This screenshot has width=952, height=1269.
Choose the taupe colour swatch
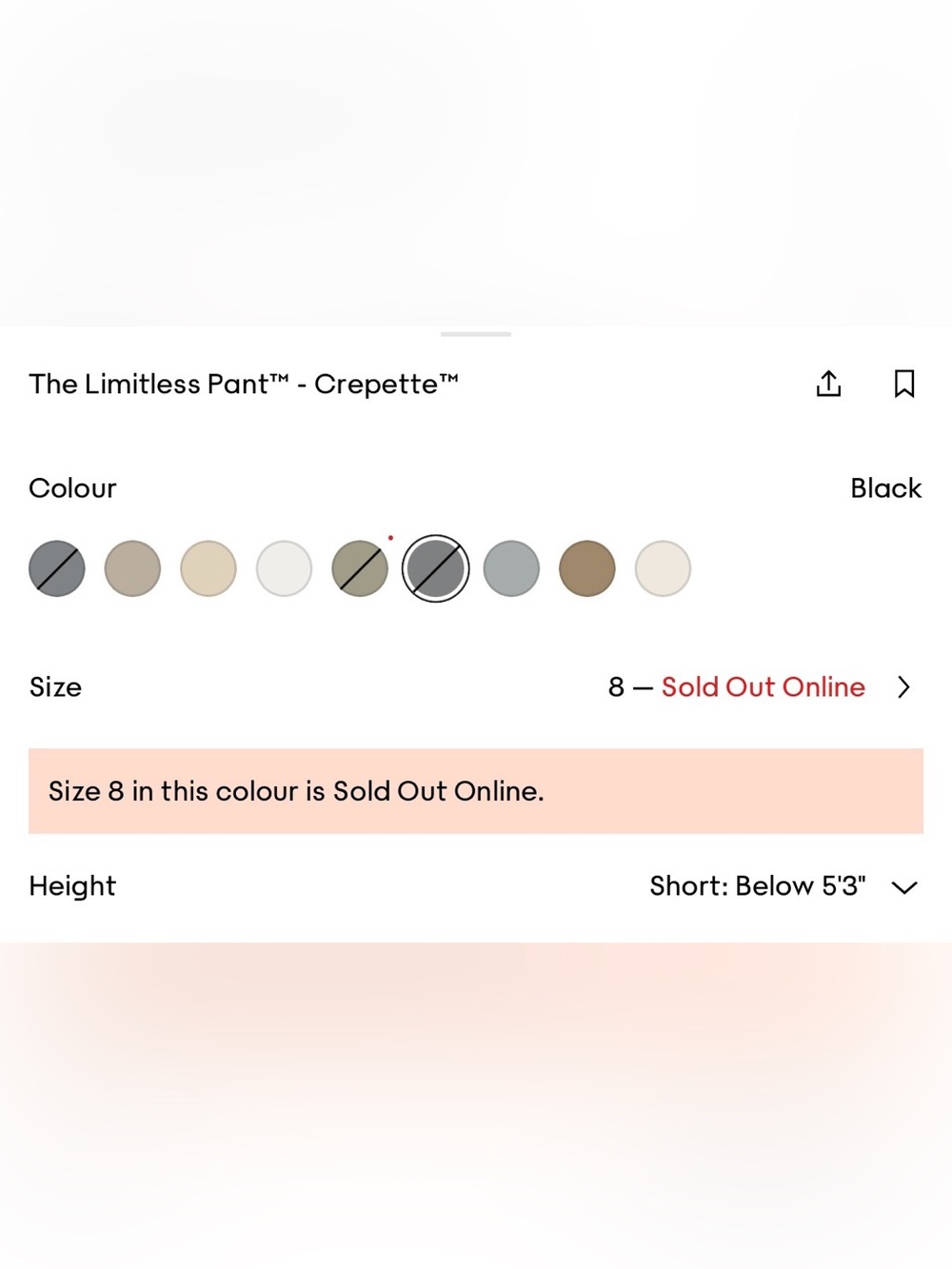pos(132,568)
